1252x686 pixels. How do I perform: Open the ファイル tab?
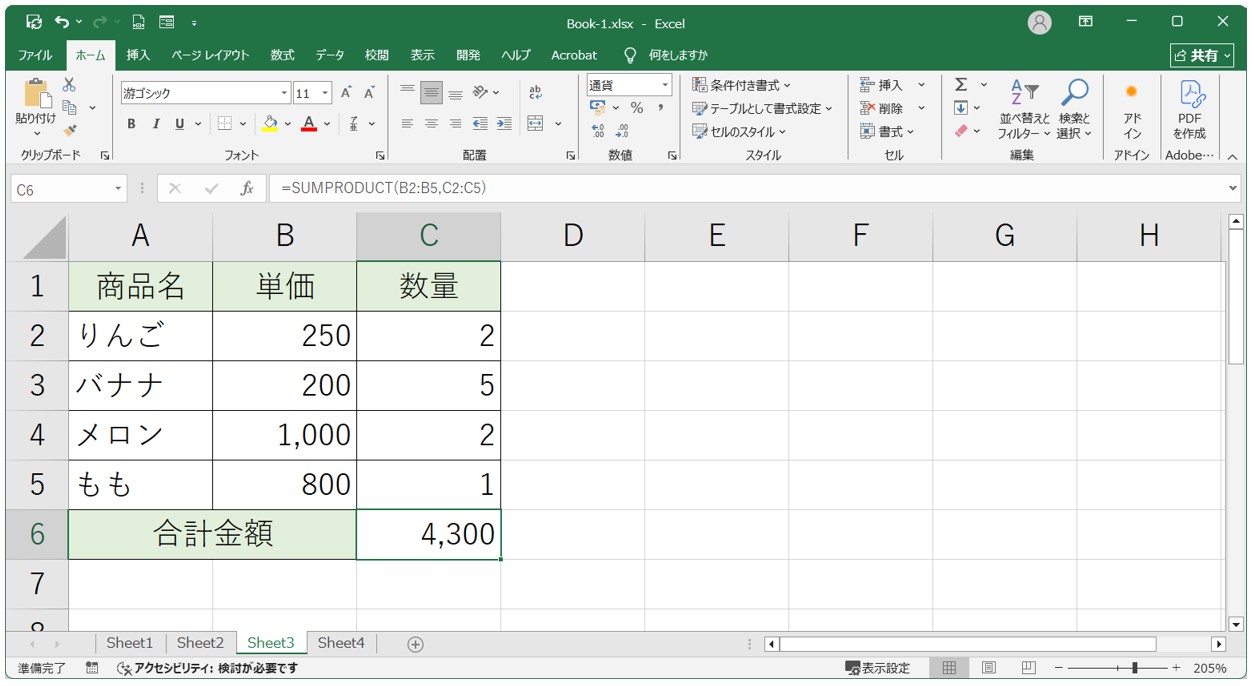[36, 55]
